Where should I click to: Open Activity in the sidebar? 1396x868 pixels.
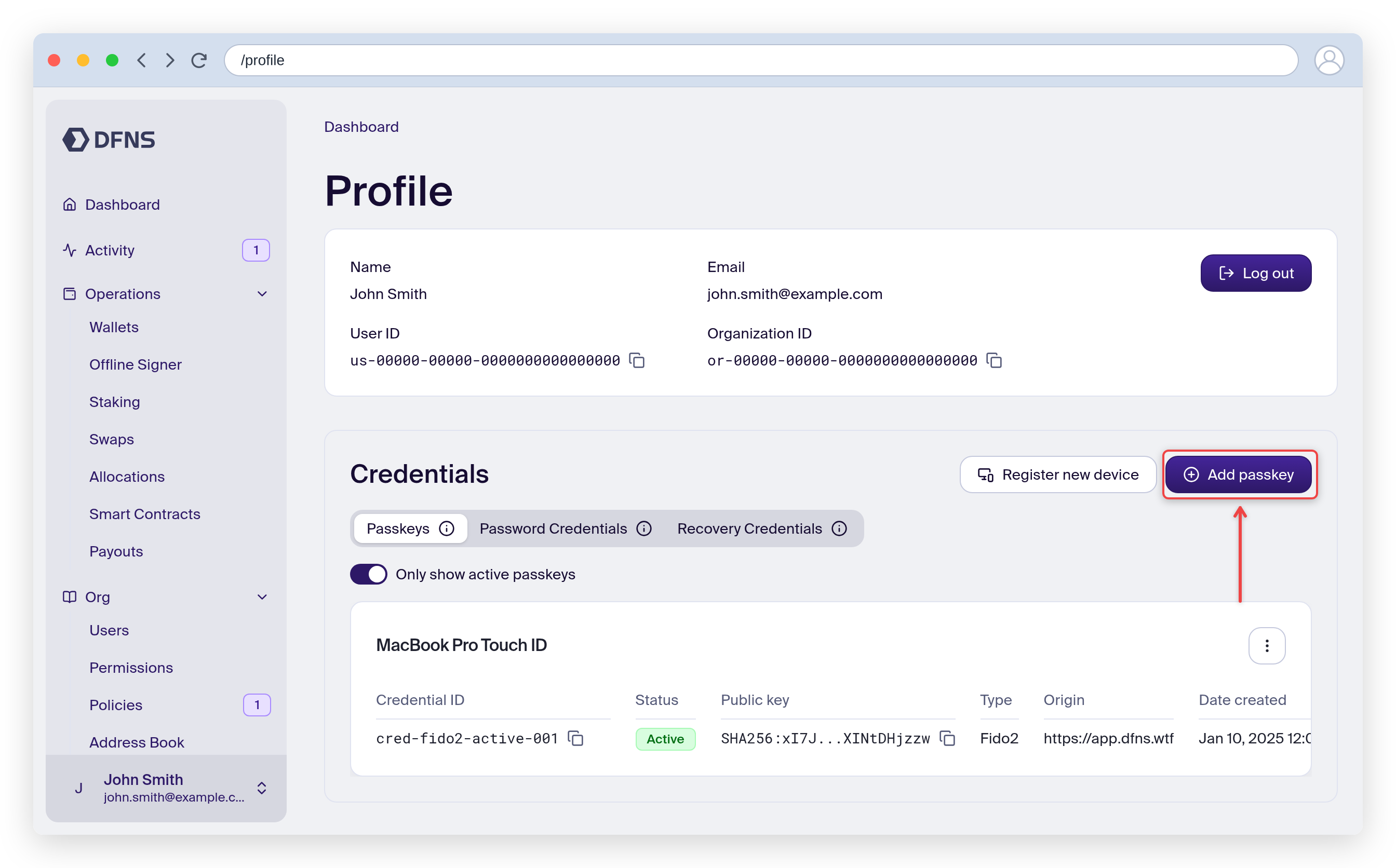coord(110,250)
